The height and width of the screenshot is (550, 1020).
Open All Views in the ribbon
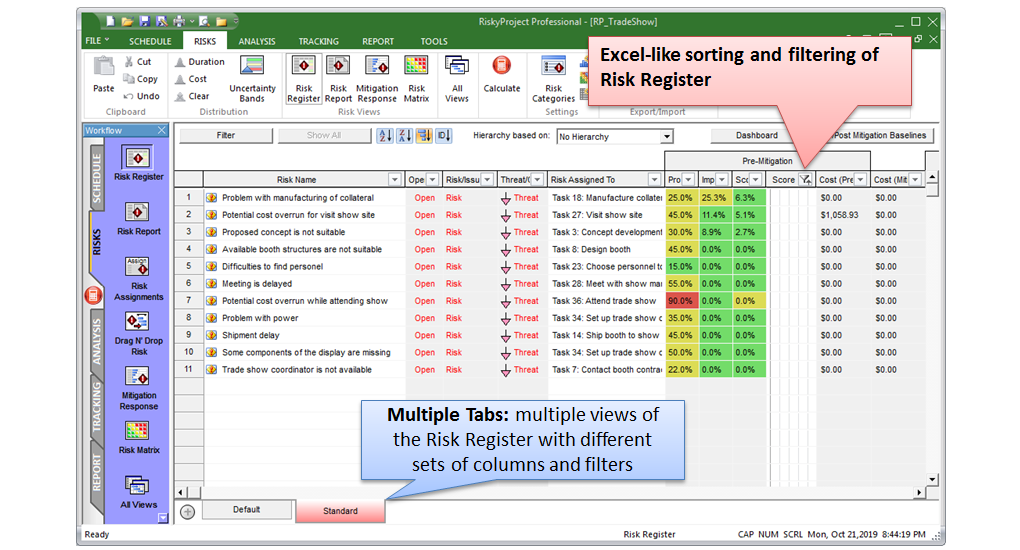point(457,79)
